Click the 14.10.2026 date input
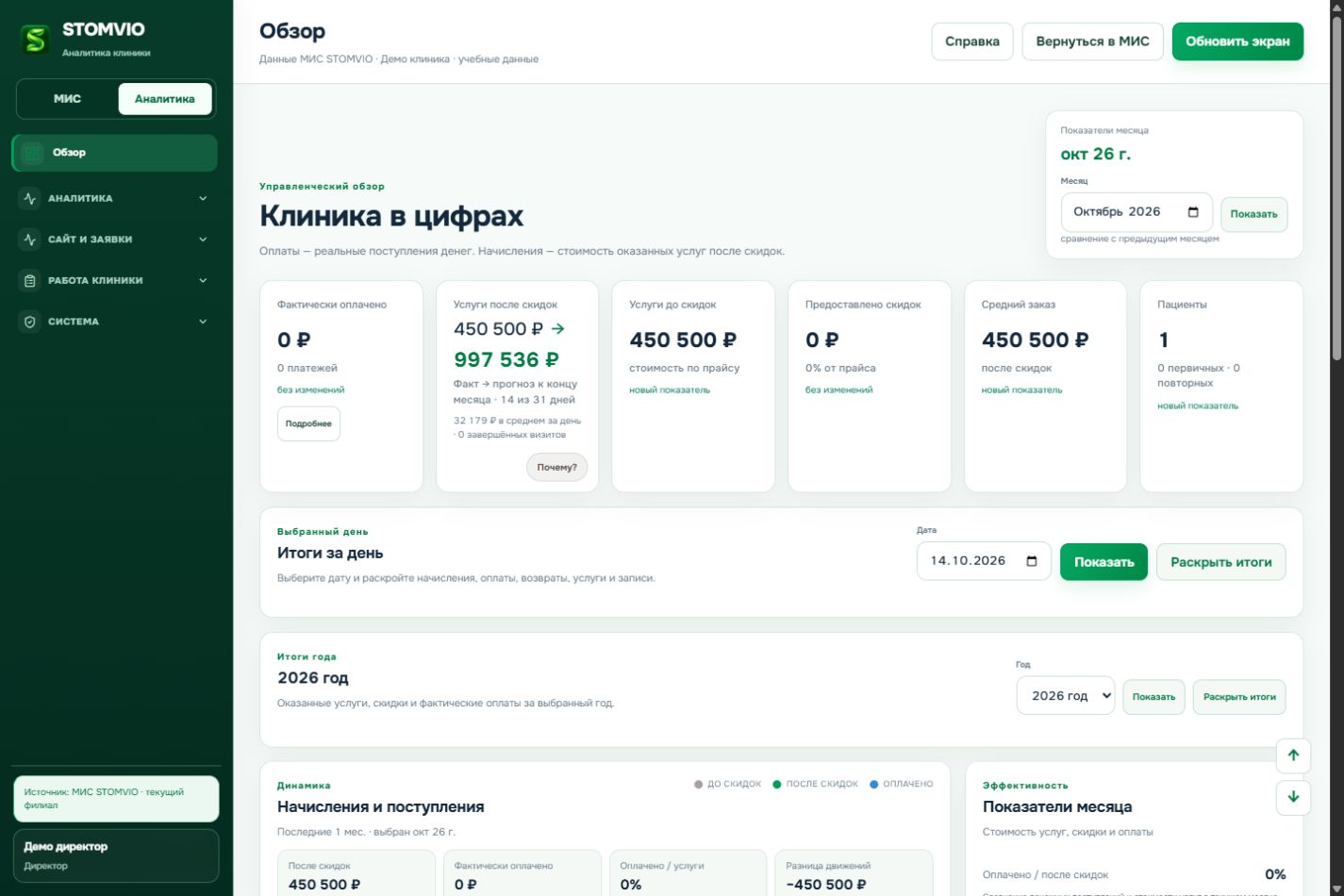Screen dimensions: 1344x896 click(x=984, y=561)
